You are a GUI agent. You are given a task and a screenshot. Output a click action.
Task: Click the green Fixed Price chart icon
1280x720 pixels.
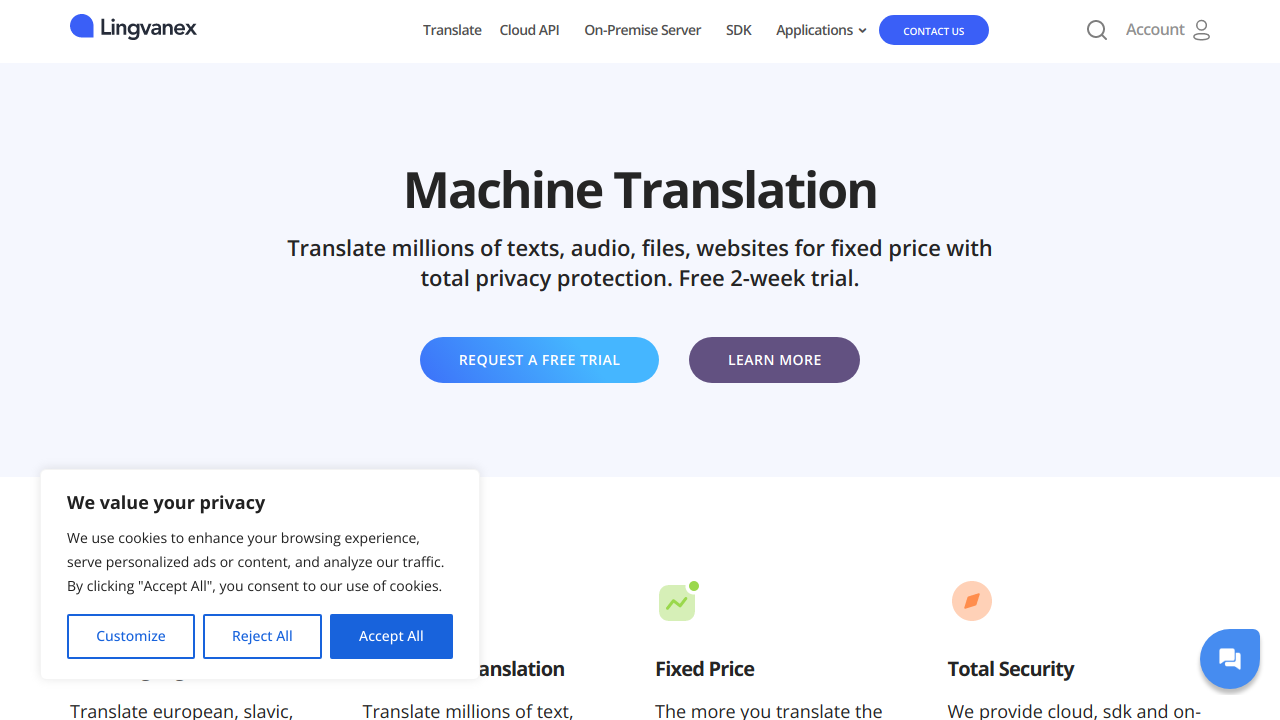click(x=678, y=602)
